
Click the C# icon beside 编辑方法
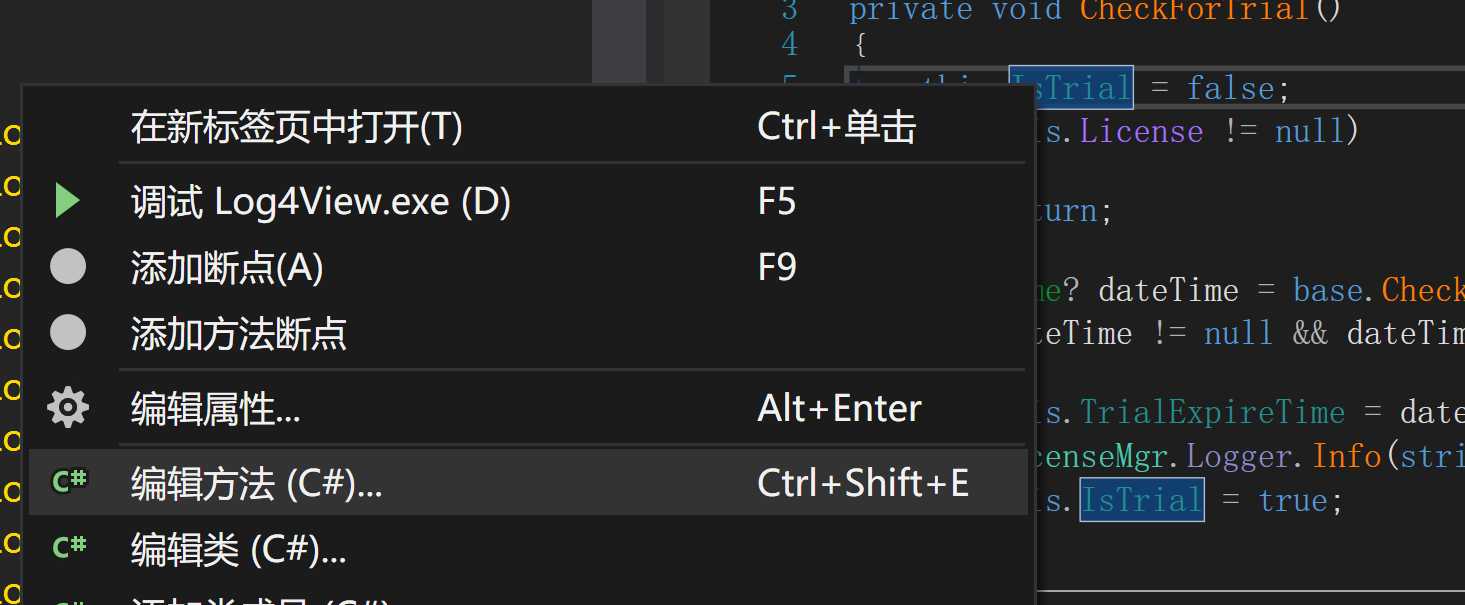pyautogui.click(x=69, y=483)
